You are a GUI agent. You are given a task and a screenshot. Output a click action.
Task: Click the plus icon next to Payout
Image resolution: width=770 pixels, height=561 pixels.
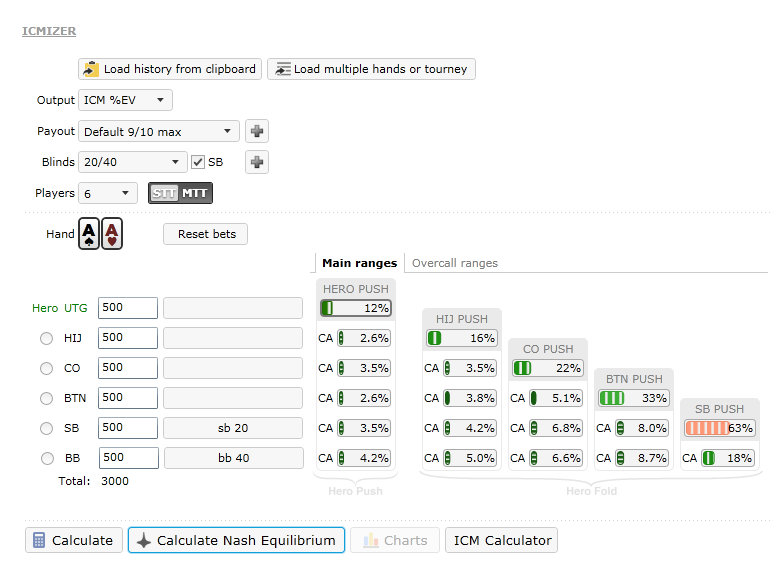257,131
